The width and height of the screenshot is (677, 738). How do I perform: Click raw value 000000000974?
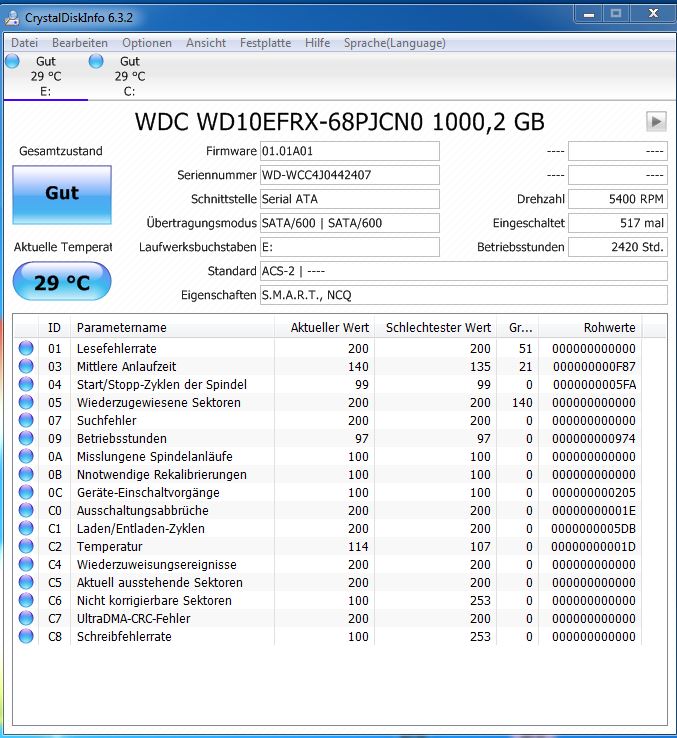(x=594, y=438)
